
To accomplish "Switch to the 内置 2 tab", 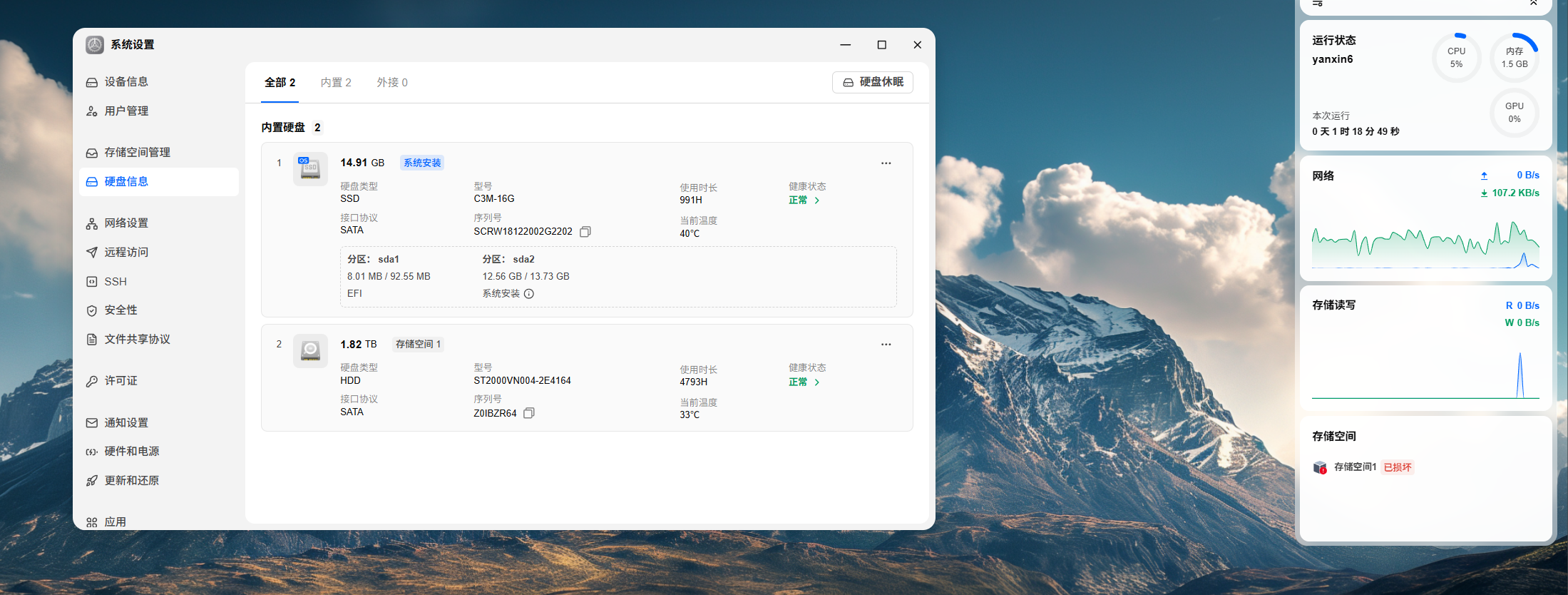I will pyautogui.click(x=336, y=83).
